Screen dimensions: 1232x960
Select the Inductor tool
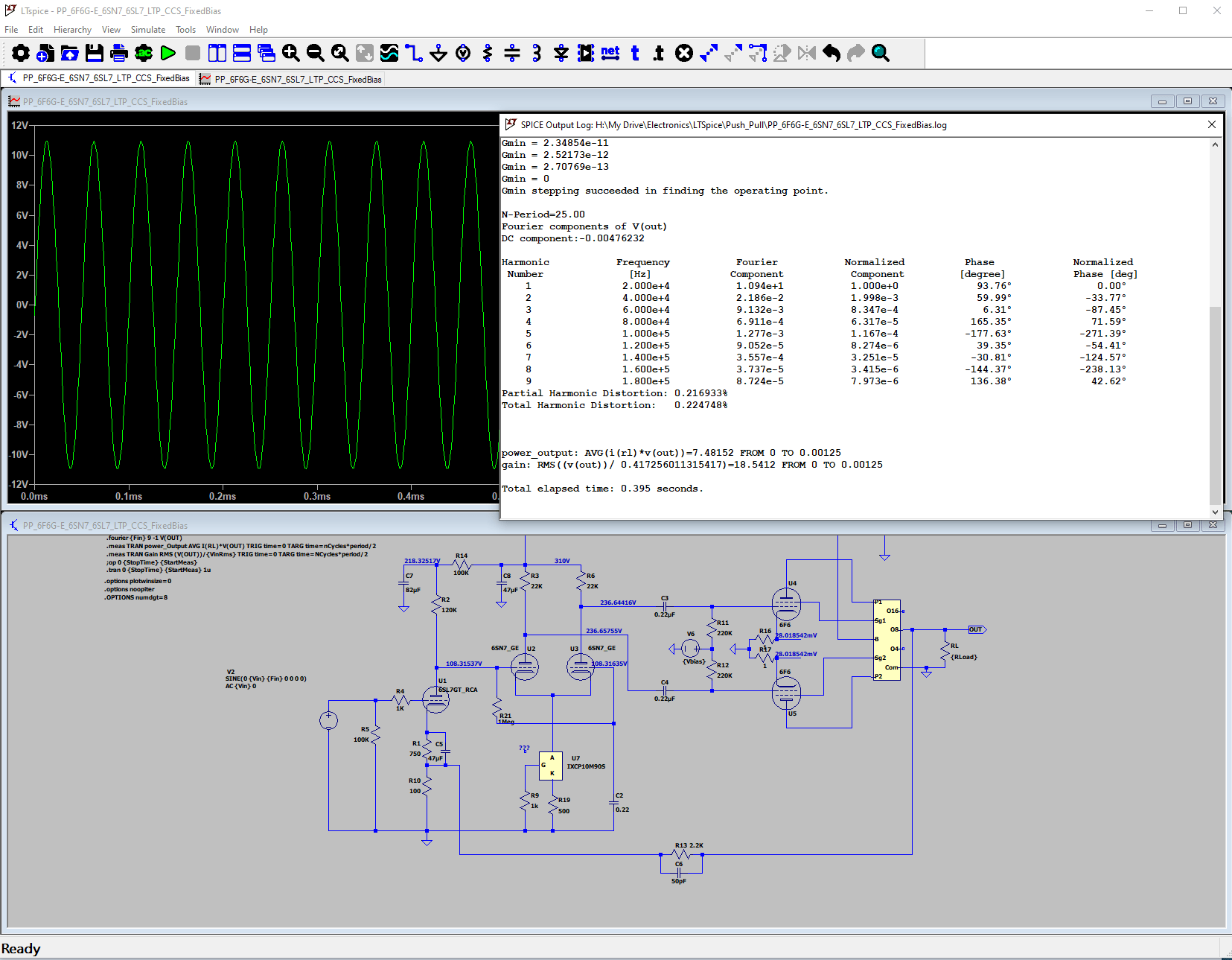click(x=537, y=53)
